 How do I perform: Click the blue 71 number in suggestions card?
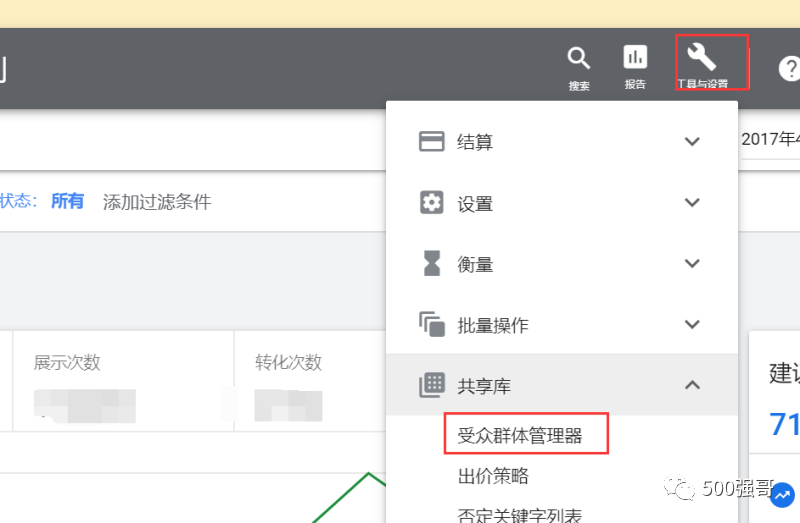(x=784, y=424)
